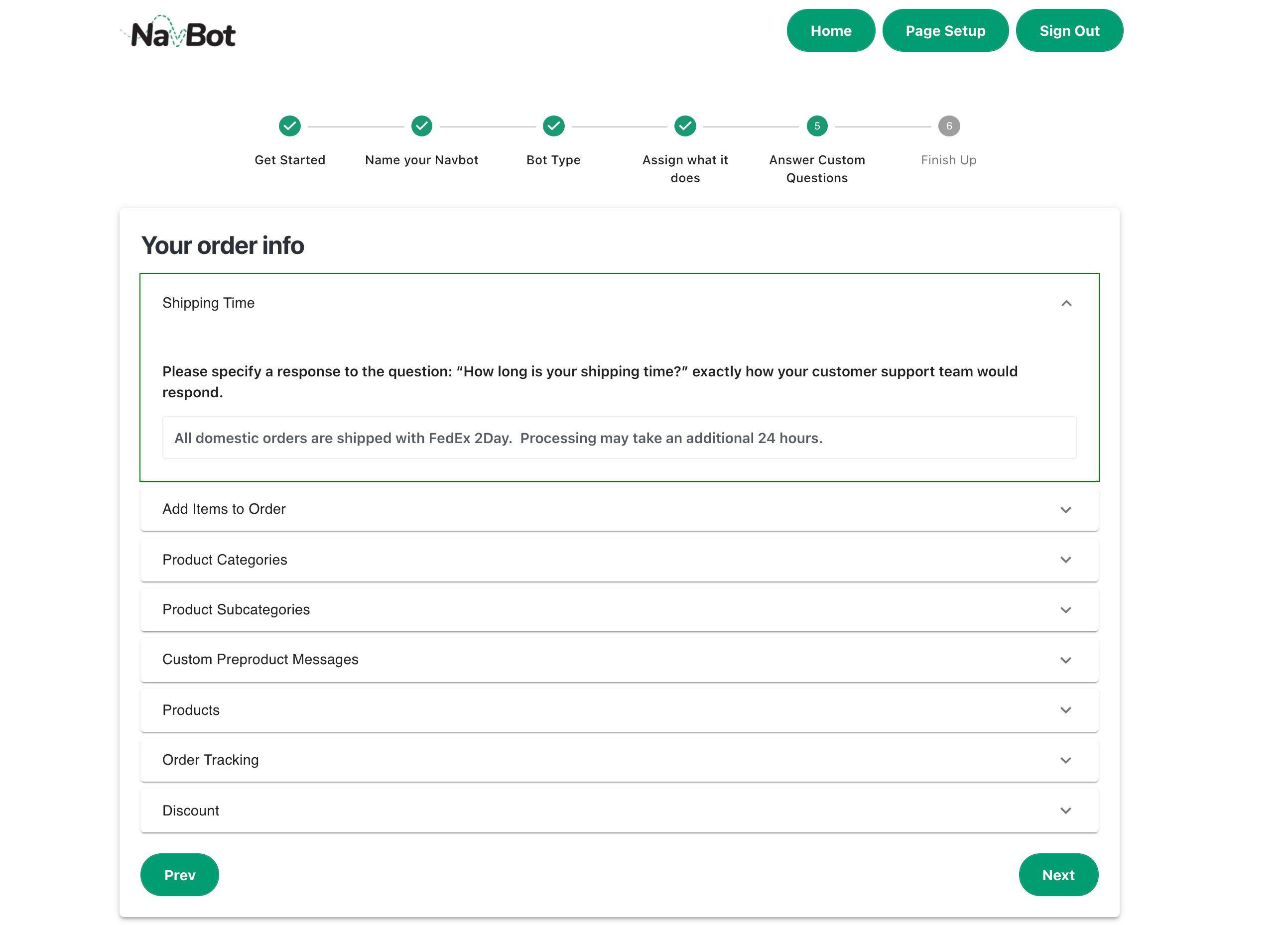Collapse the Shipping Time section chevron
This screenshot has height=925, width=1288.
[1066, 304]
